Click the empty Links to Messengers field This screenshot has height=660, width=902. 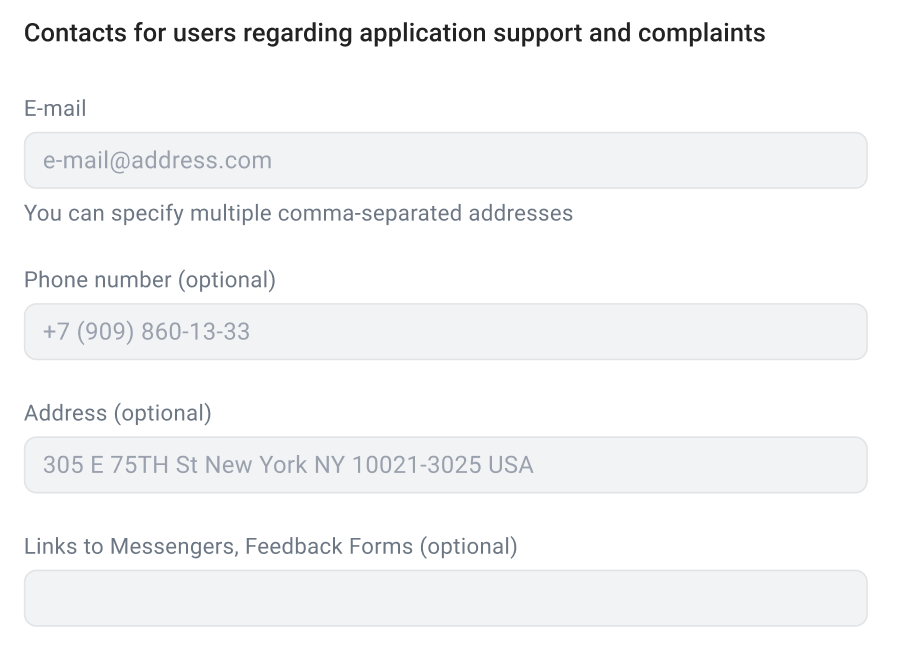pyautogui.click(x=445, y=598)
